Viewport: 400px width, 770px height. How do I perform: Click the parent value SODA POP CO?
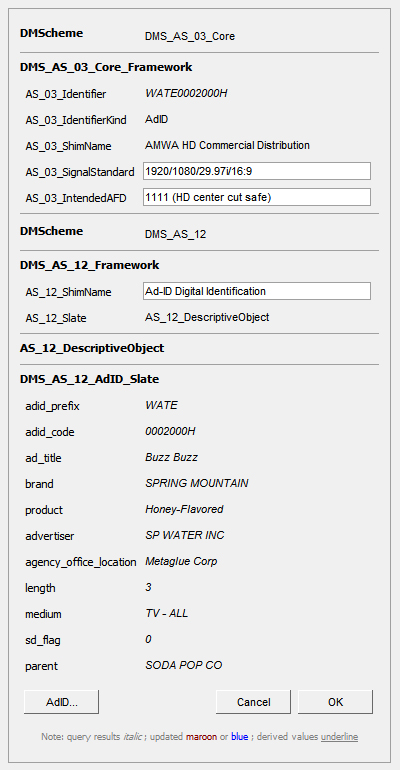coord(184,665)
